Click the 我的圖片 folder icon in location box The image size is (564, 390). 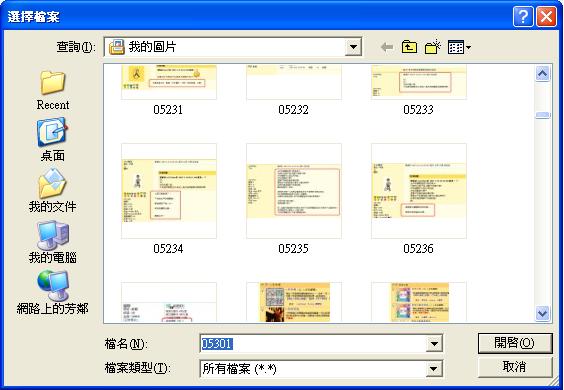(117, 47)
